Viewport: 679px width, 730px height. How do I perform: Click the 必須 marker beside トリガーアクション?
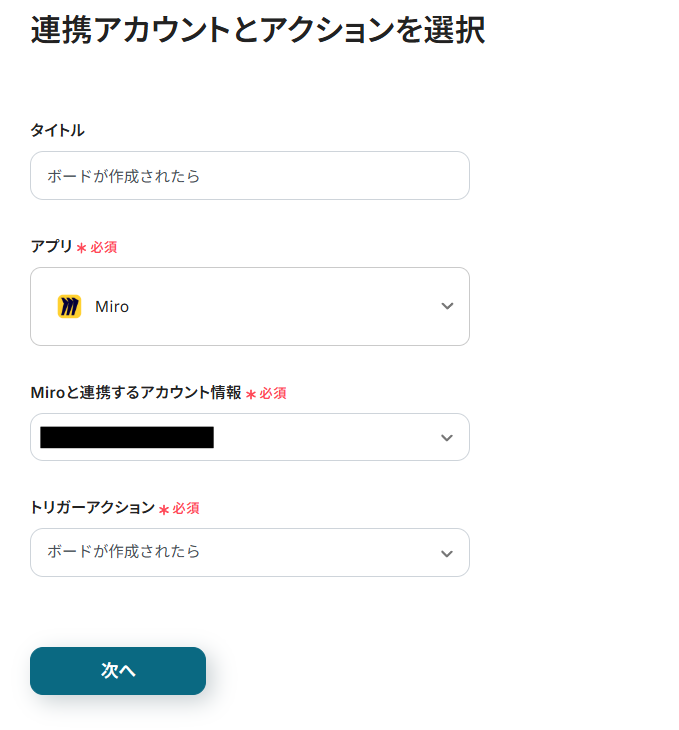[x=186, y=509]
